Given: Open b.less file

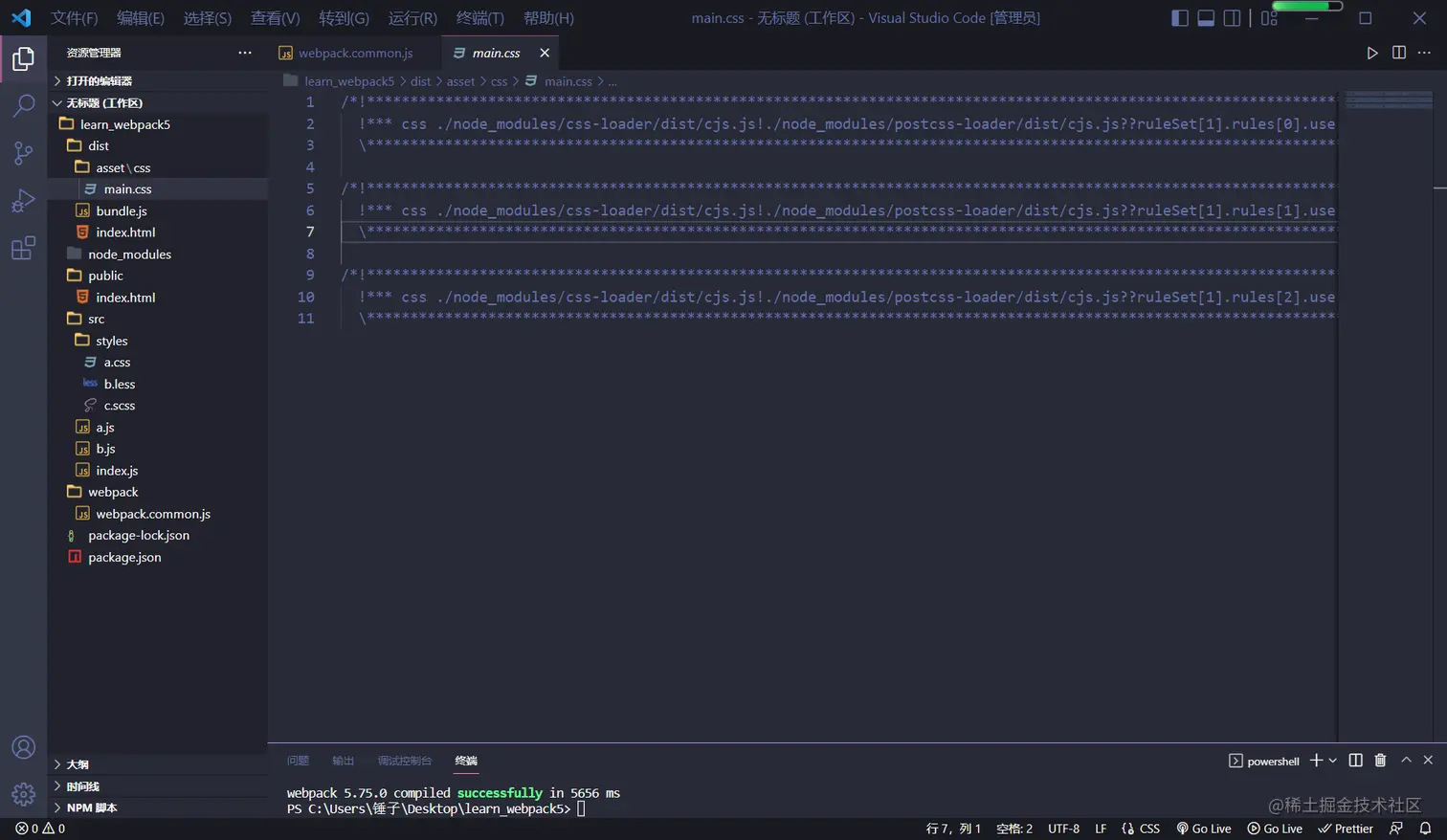Looking at the screenshot, I should tap(158, 384).
